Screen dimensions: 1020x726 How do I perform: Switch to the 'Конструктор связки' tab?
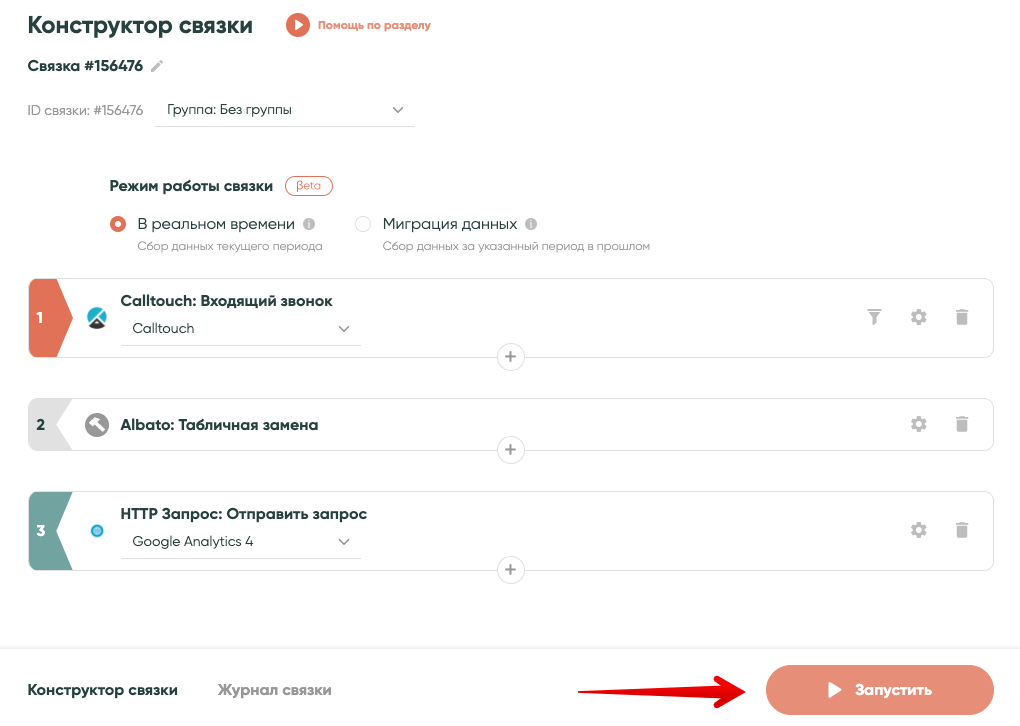click(103, 690)
